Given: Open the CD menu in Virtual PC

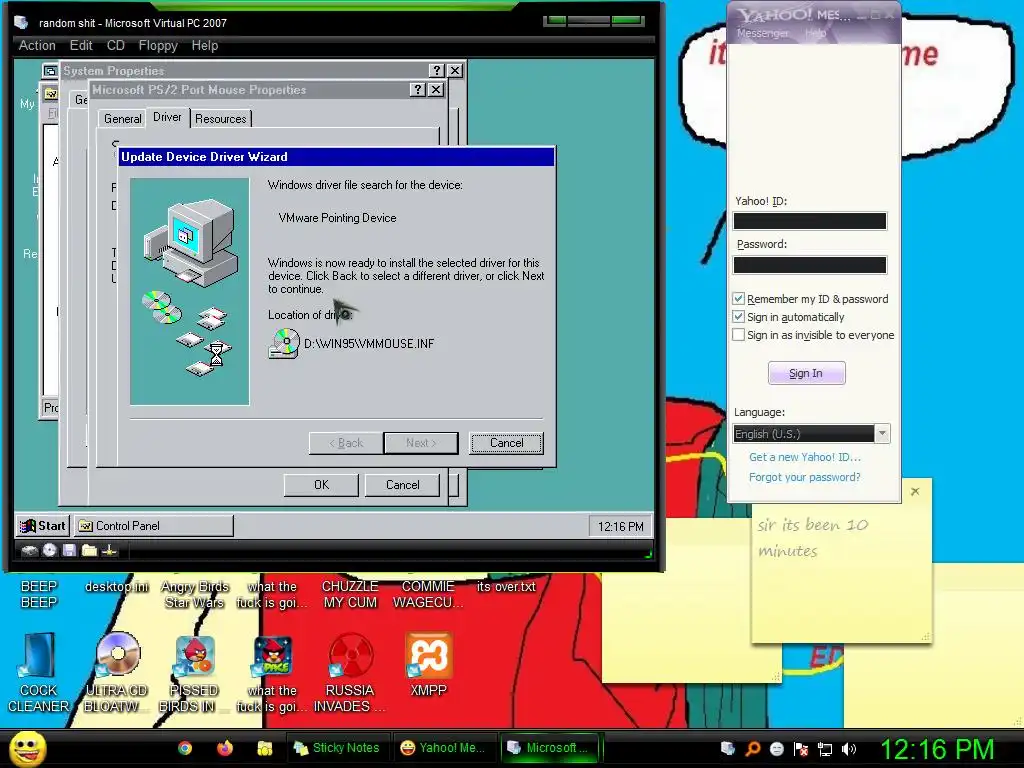Looking at the screenshot, I should [116, 46].
